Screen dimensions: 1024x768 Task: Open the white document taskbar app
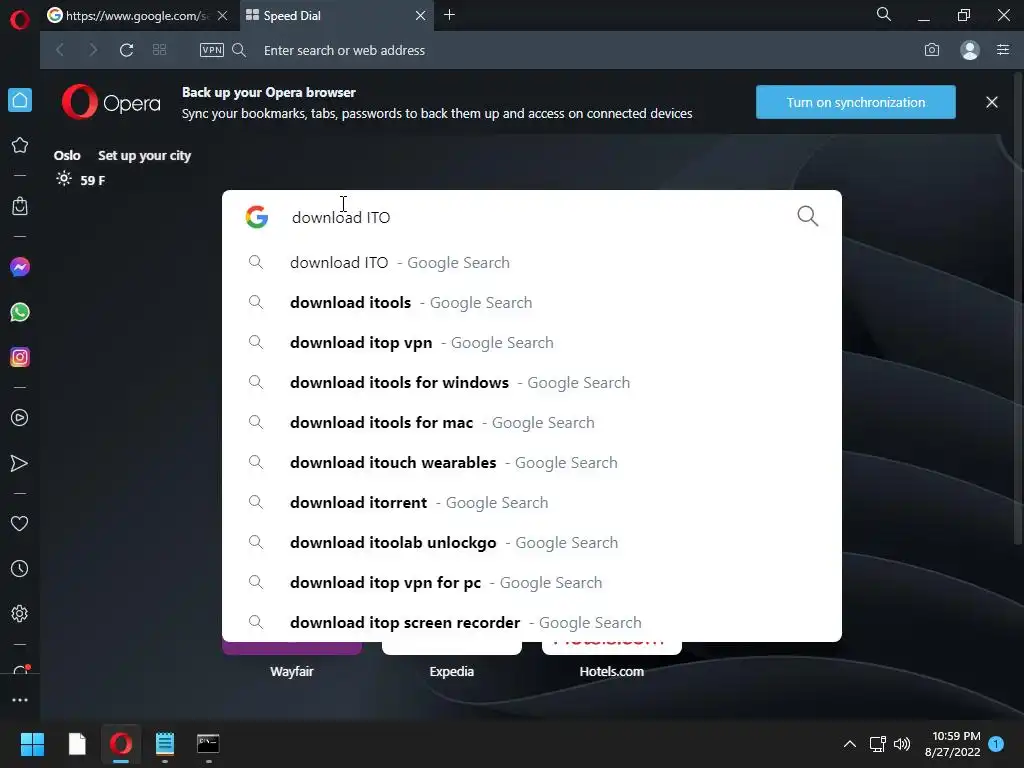[x=77, y=744]
